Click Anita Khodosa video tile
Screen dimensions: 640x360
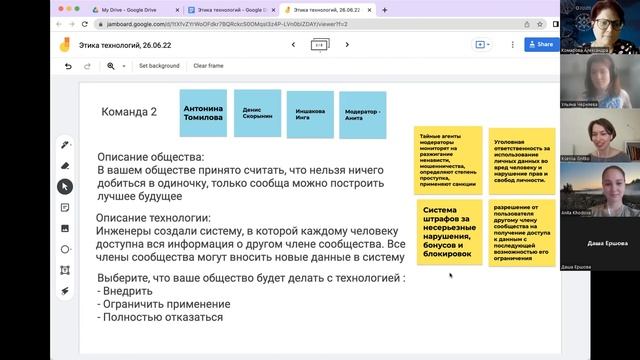[600, 189]
